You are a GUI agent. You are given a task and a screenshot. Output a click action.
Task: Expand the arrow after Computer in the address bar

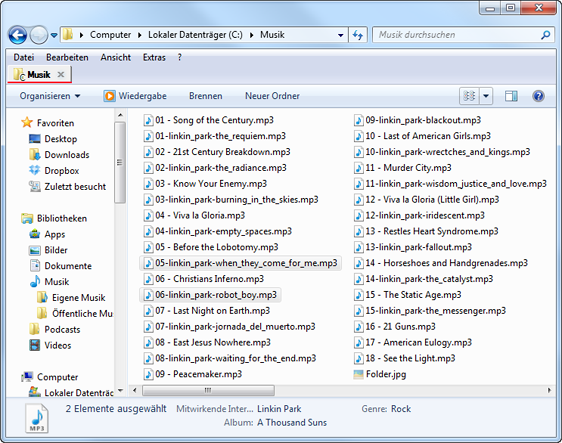[140, 35]
